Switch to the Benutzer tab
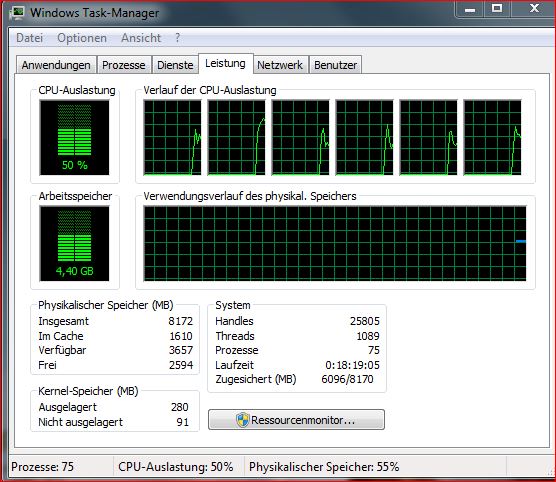Viewport: 556px width, 482px height. (335, 65)
